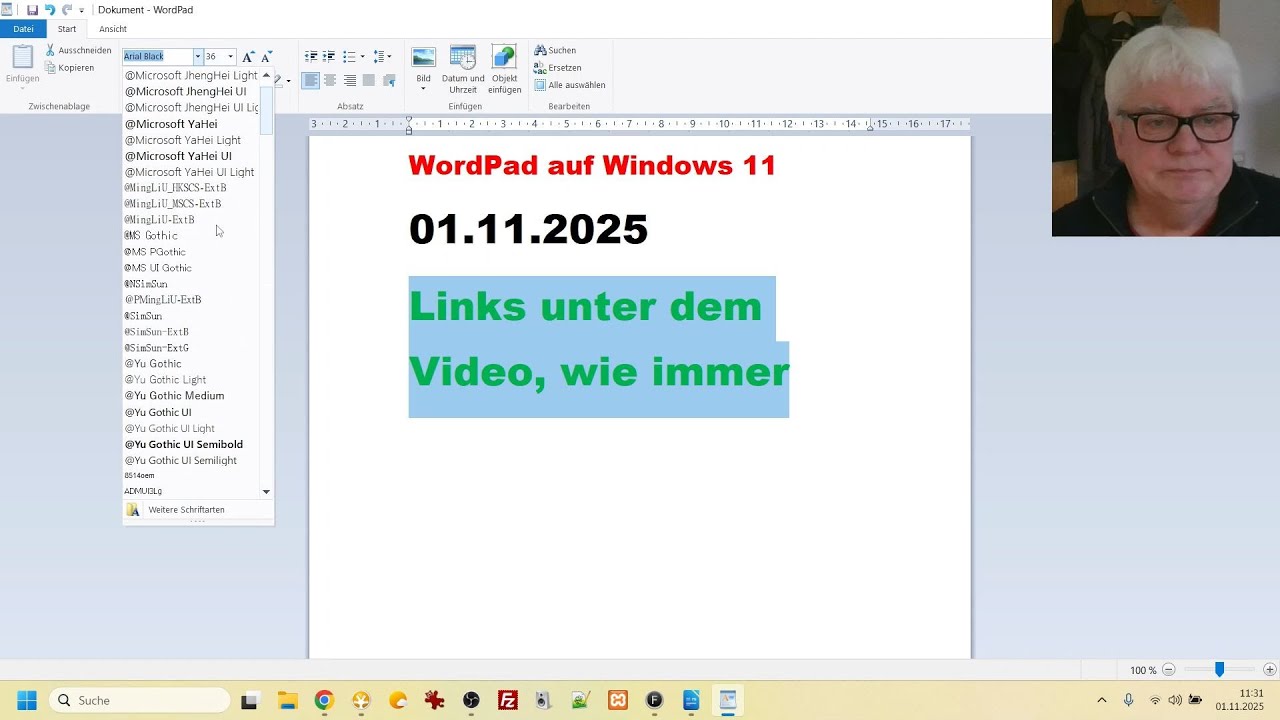Click the increase indent icon
This screenshot has height=720, width=1280.
point(329,56)
